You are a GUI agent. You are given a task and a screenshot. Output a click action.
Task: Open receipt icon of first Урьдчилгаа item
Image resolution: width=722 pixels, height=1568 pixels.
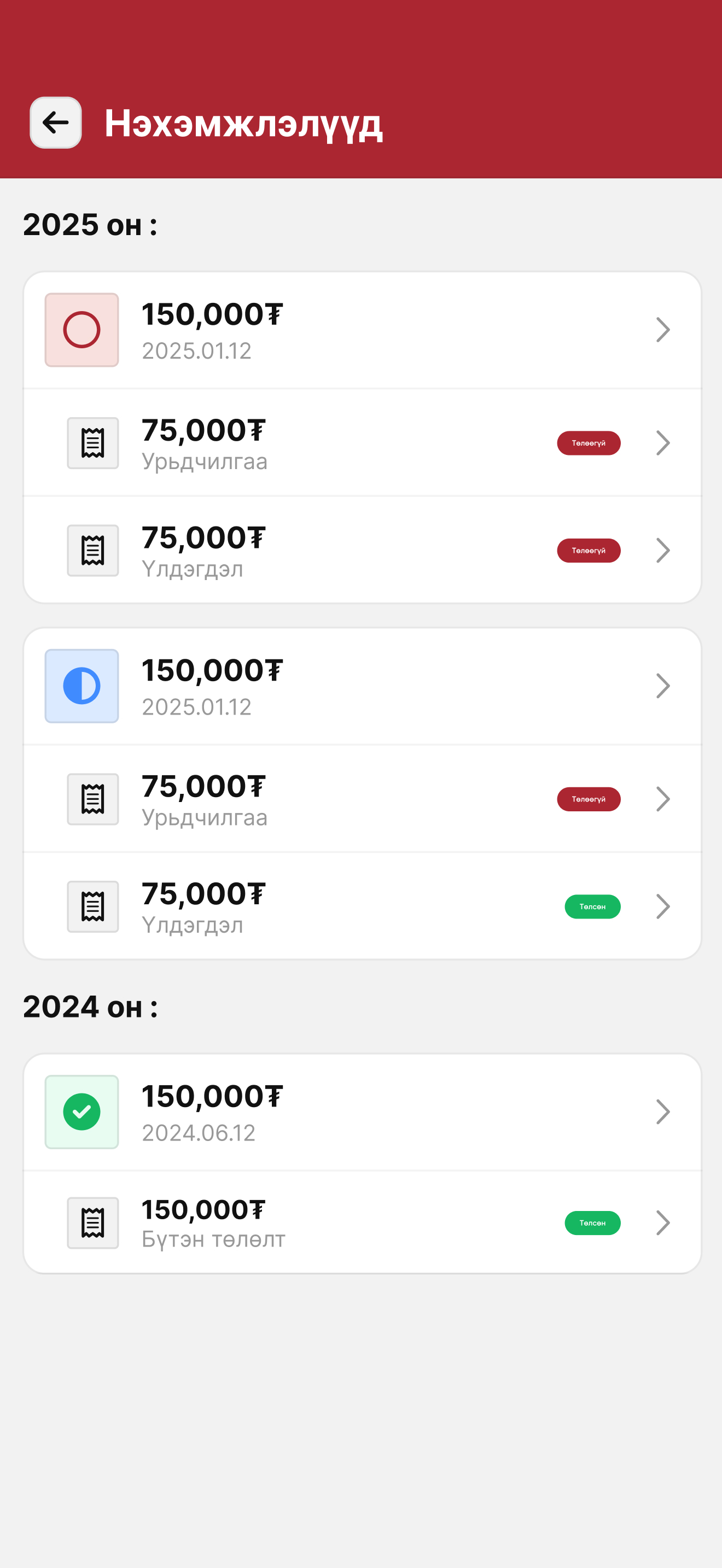coord(92,443)
